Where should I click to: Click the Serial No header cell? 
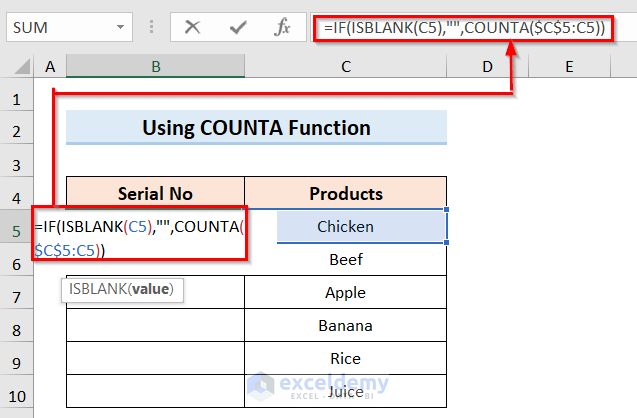pyautogui.click(x=155, y=194)
